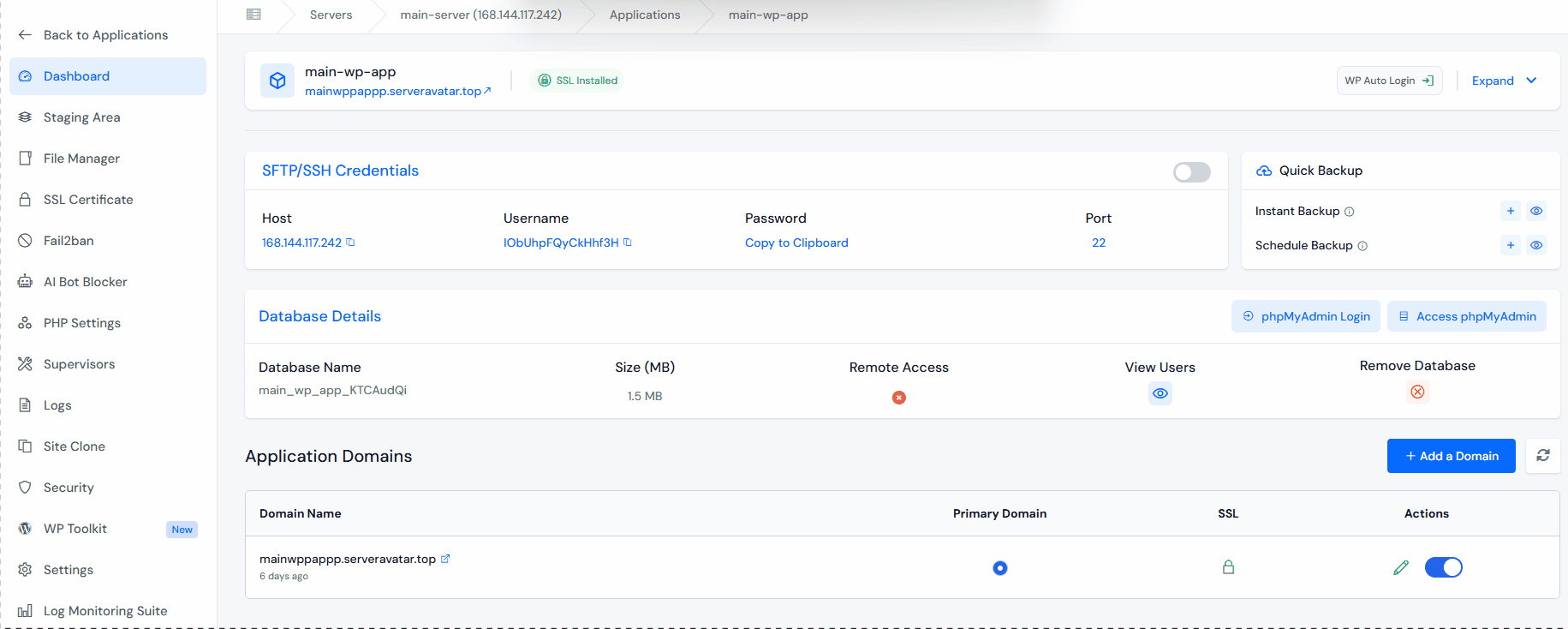The width and height of the screenshot is (1568, 629).
Task: Click the Log Monitoring Suite icon
Action: [x=25, y=611]
